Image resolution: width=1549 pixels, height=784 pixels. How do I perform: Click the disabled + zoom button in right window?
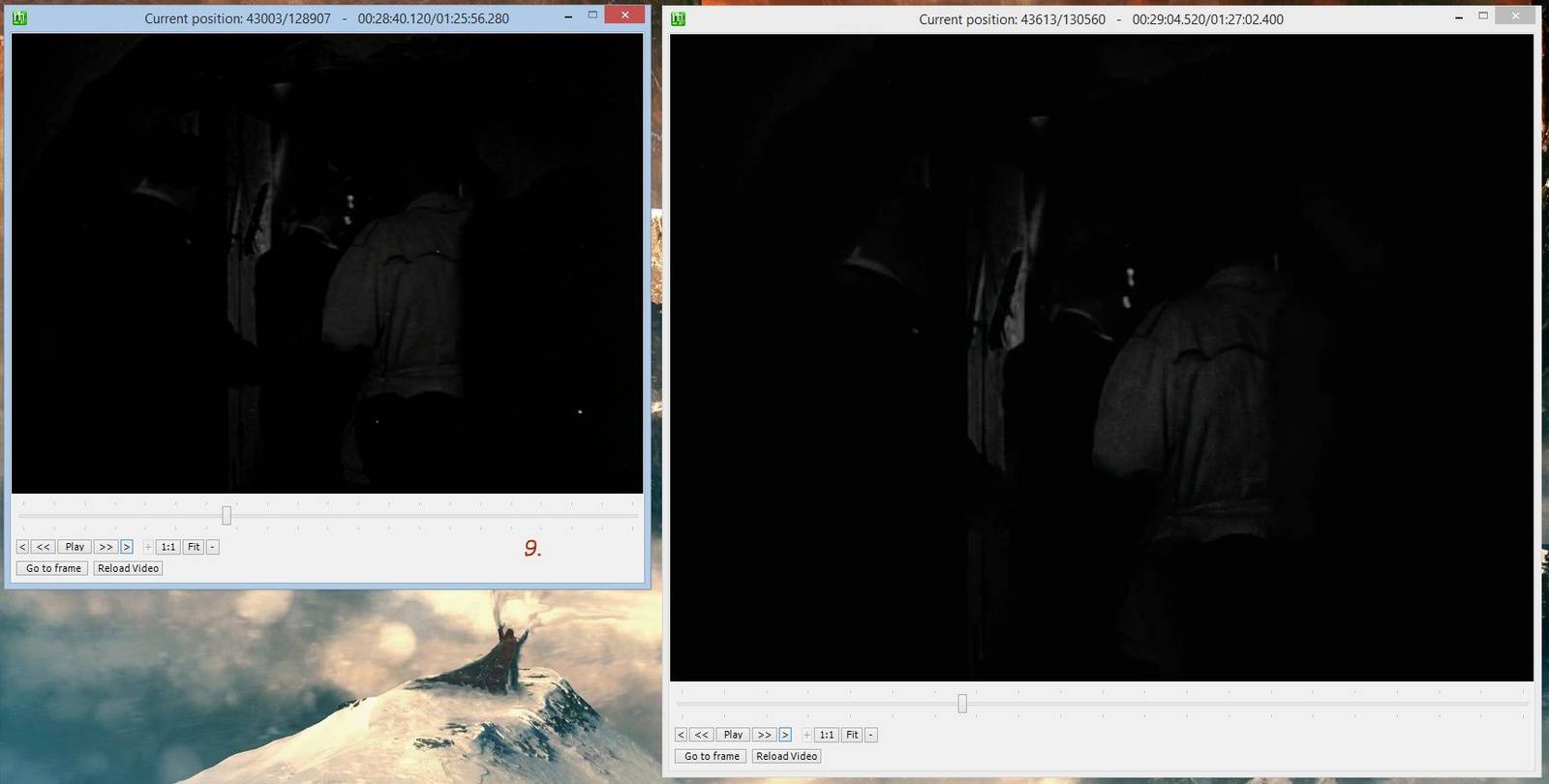point(806,735)
